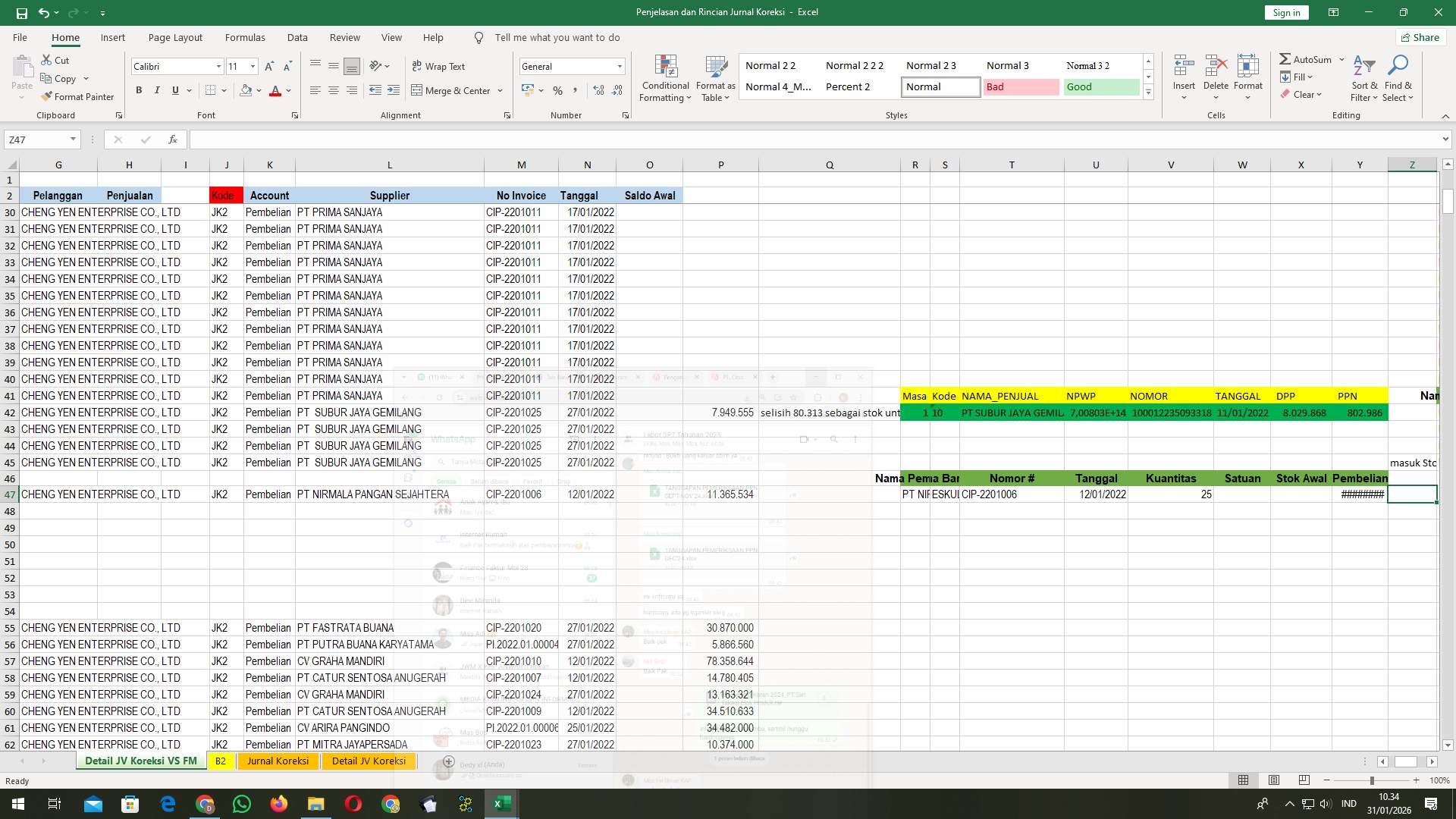The width and height of the screenshot is (1456, 819).
Task: Apply the Bad cell style
Action: pos(1021,86)
